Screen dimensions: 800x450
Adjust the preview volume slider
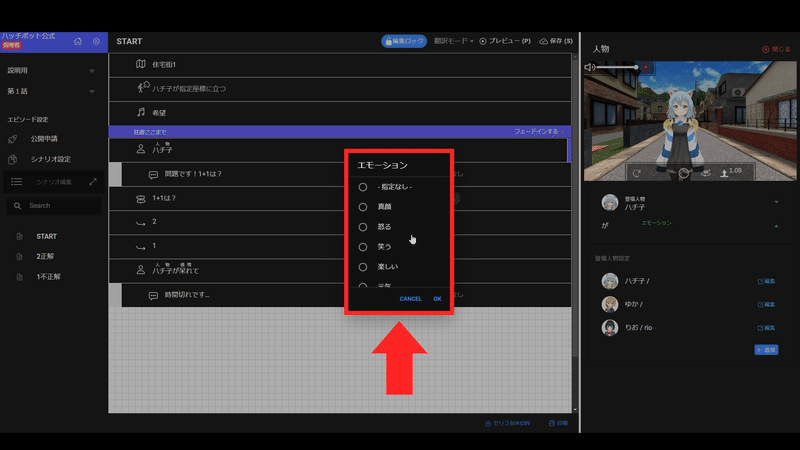pos(617,67)
